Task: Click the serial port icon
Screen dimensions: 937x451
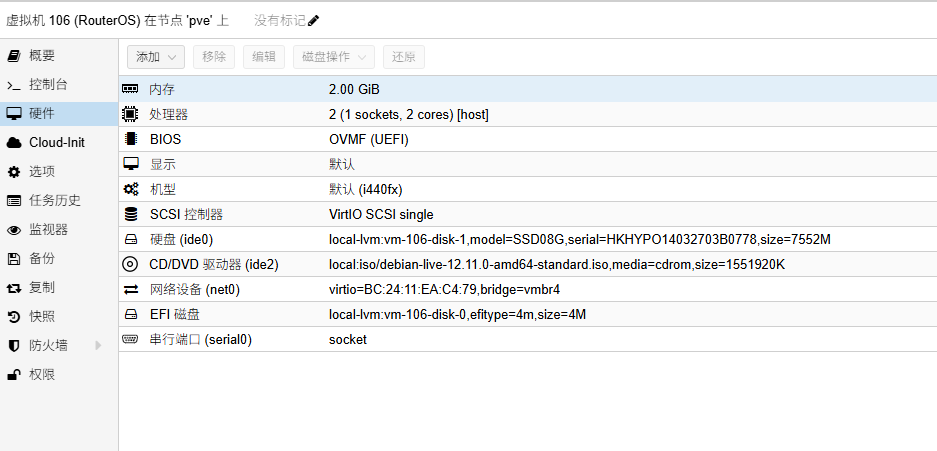Action: (130, 340)
